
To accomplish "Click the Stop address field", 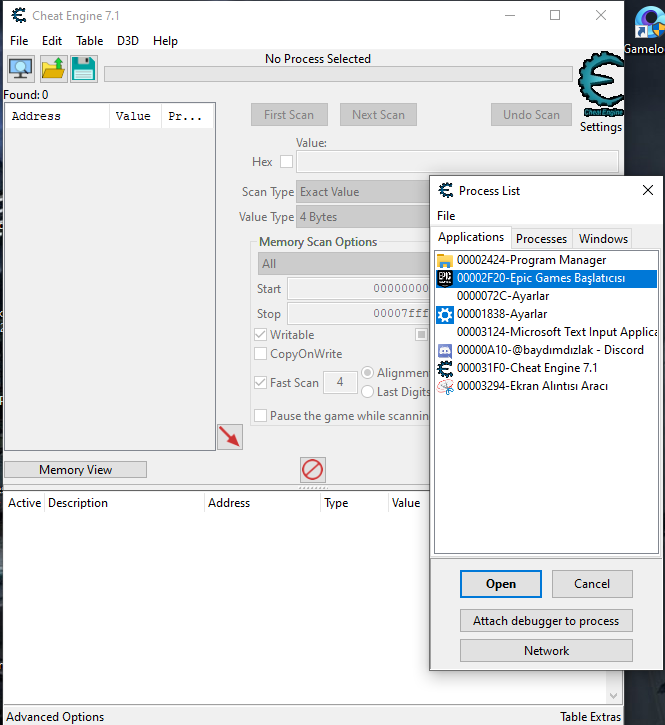I will (x=358, y=313).
